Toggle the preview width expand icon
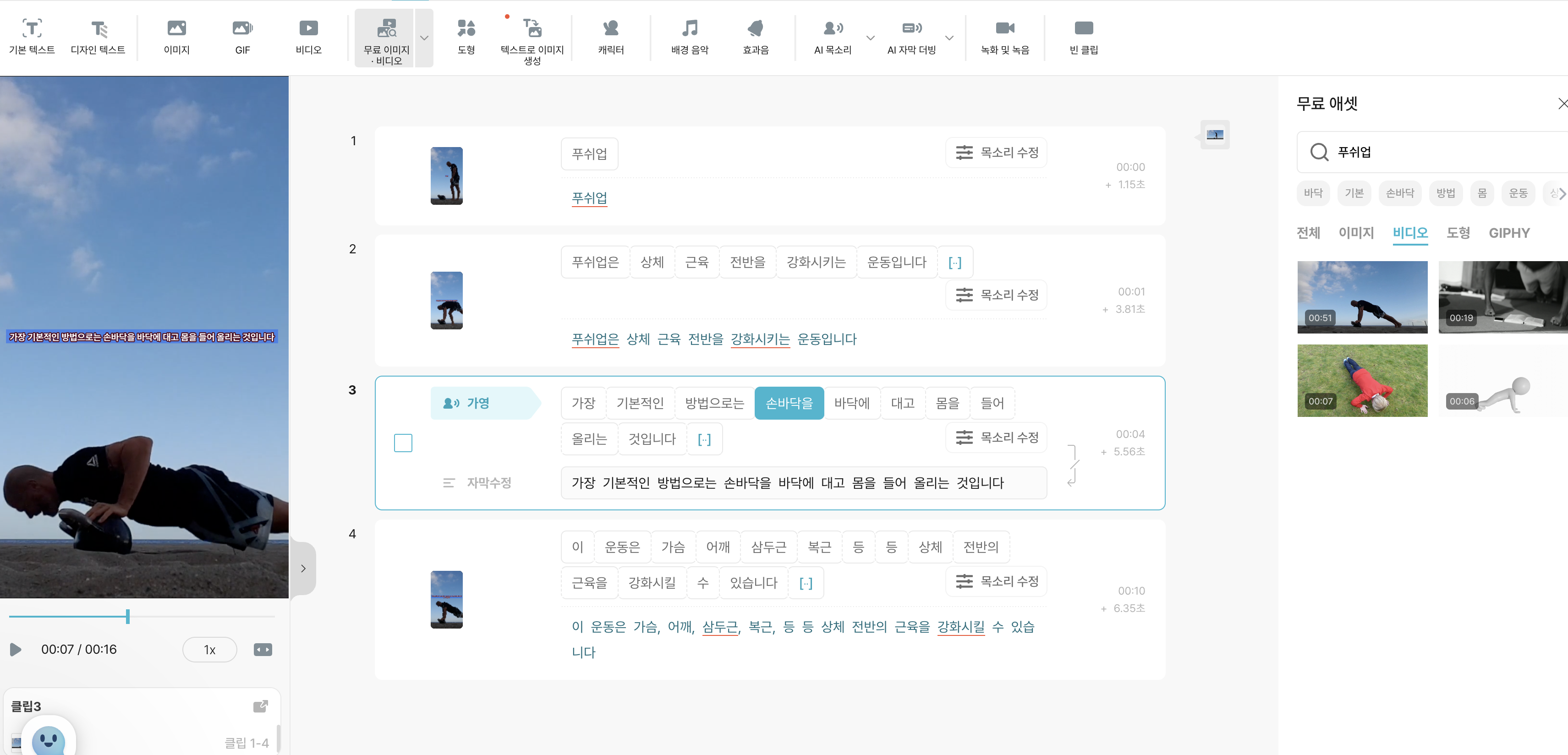Screen dimensions: 1568x755 263,649
